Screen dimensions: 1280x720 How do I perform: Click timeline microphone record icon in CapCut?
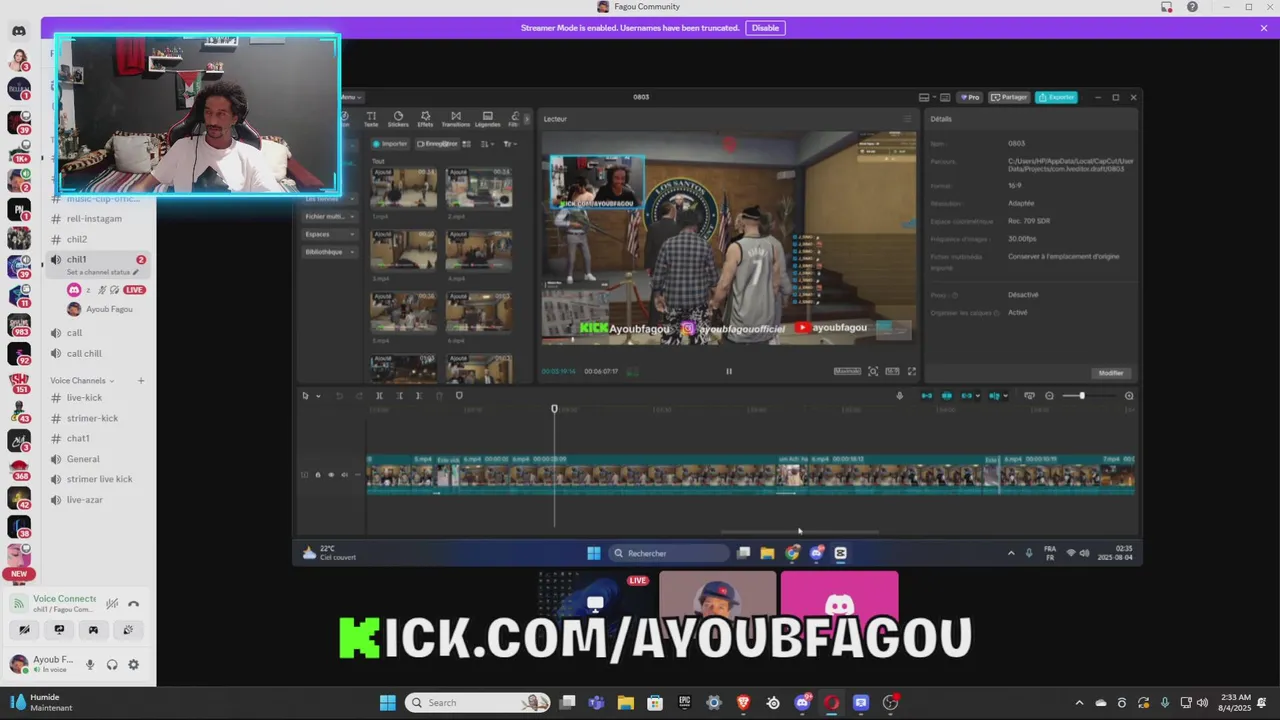tap(899, 396)
